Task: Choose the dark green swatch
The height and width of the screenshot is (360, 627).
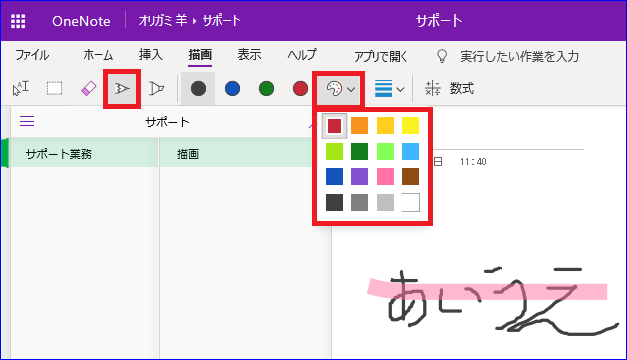Action: [359, 151]
